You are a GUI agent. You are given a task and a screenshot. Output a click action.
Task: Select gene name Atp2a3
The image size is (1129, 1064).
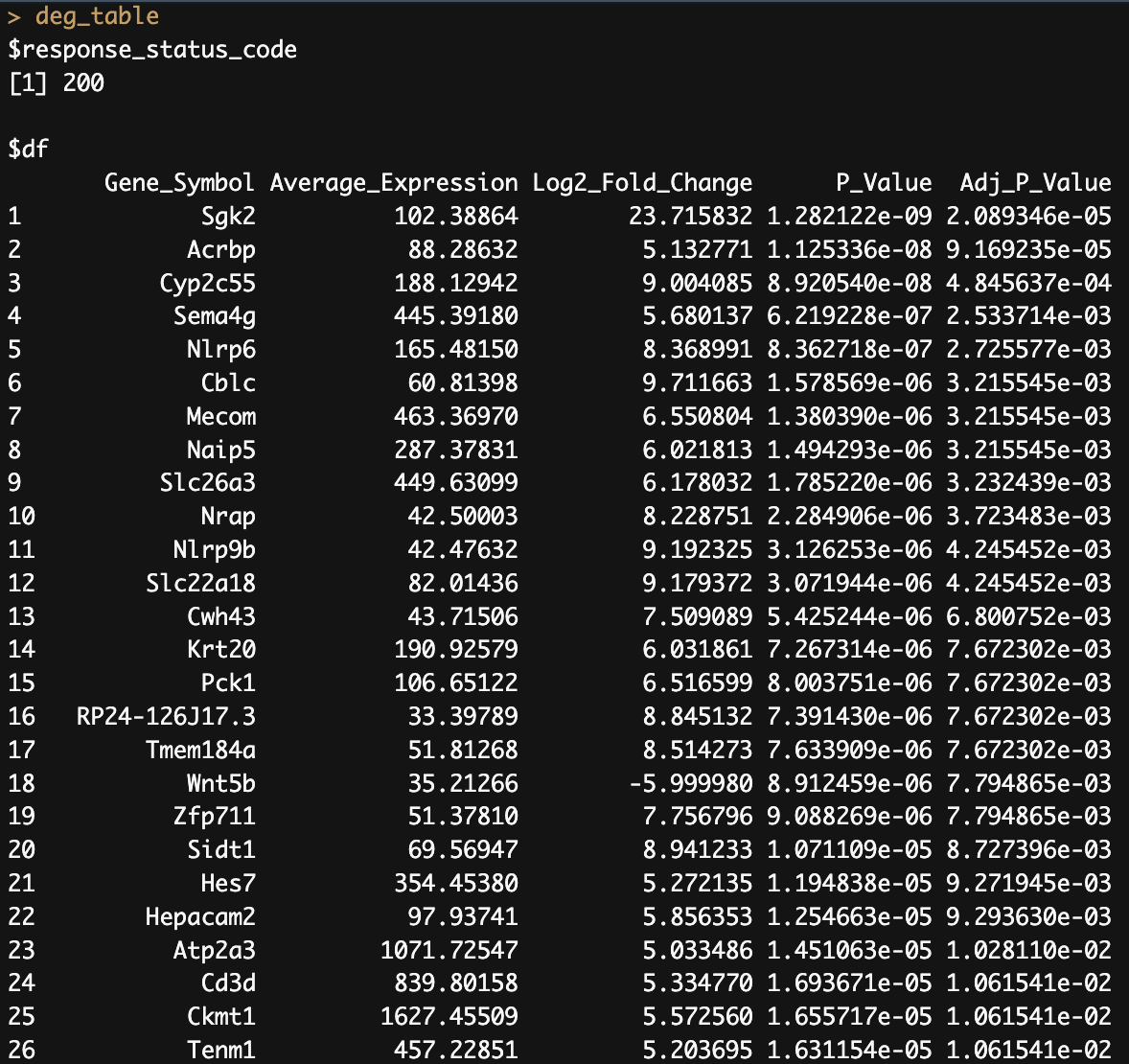coord(215,950)
